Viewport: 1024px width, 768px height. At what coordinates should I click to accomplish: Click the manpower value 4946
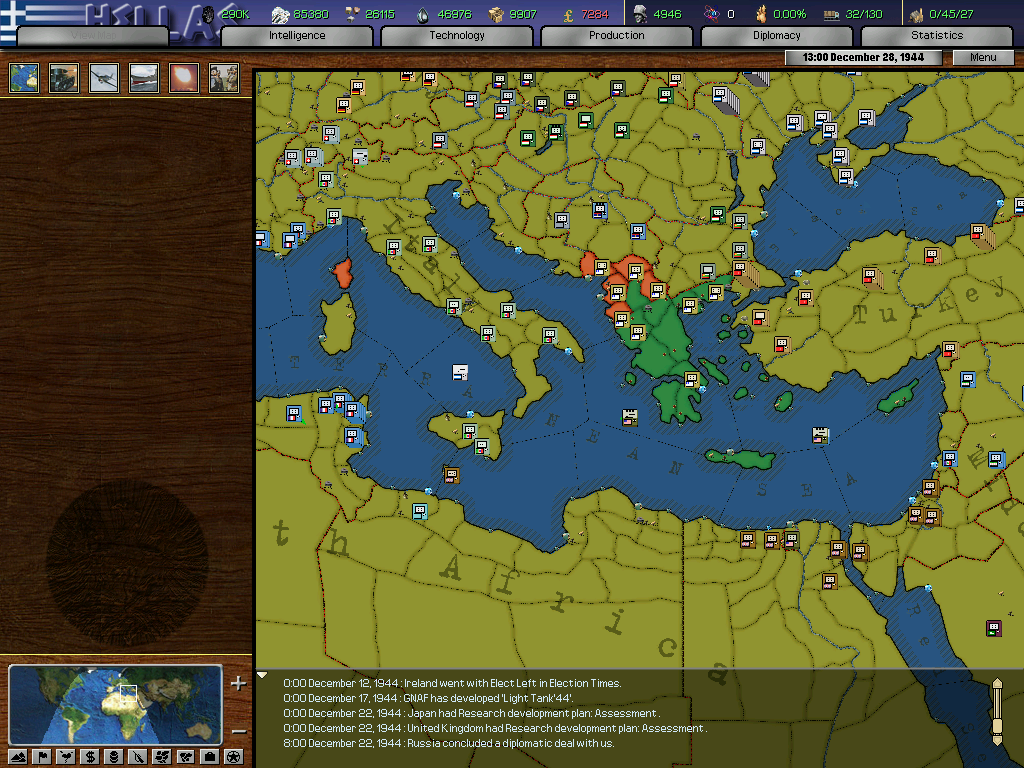[x=667, y=14]
